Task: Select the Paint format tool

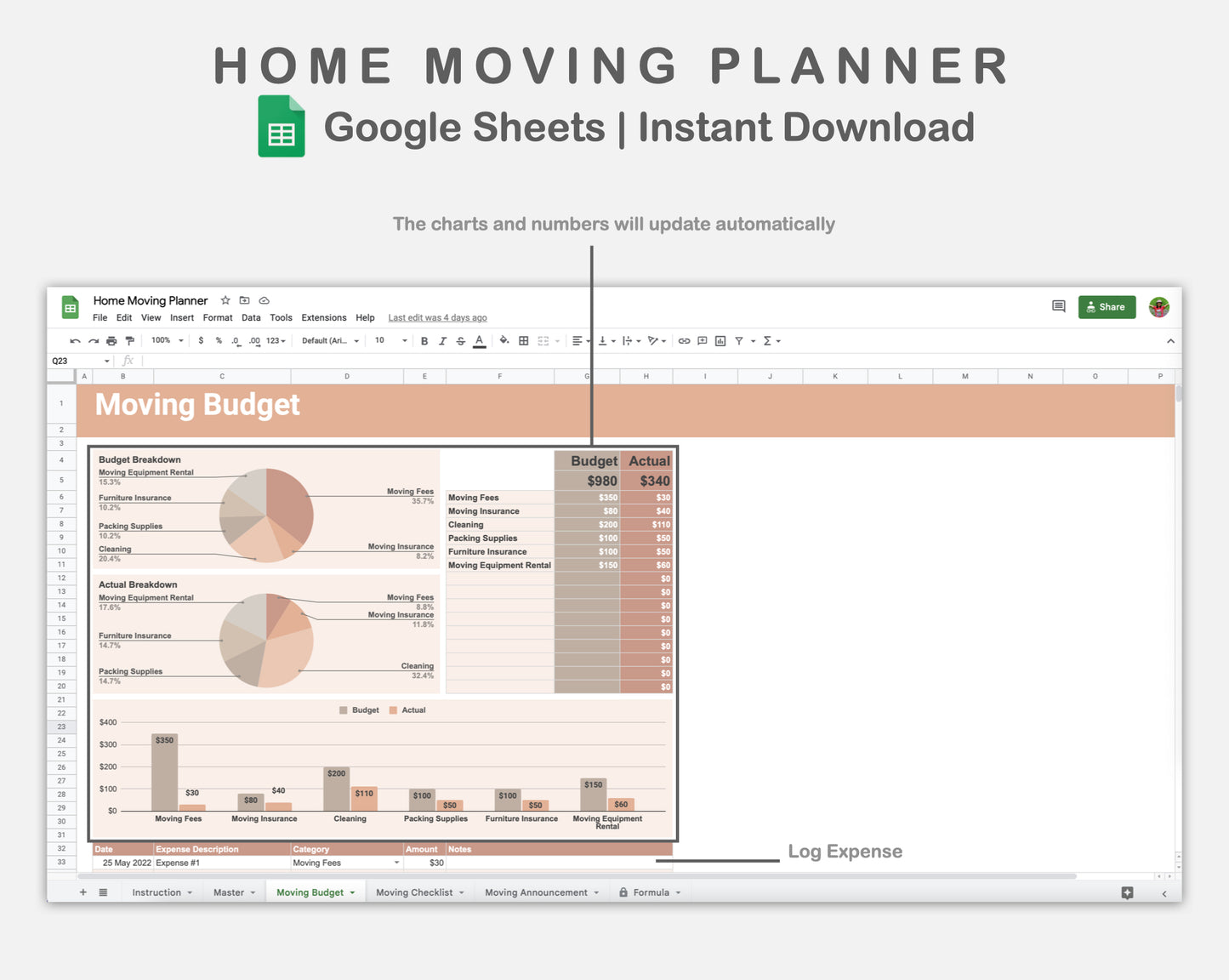Action: pyautogui.click(x=129, y=340)
